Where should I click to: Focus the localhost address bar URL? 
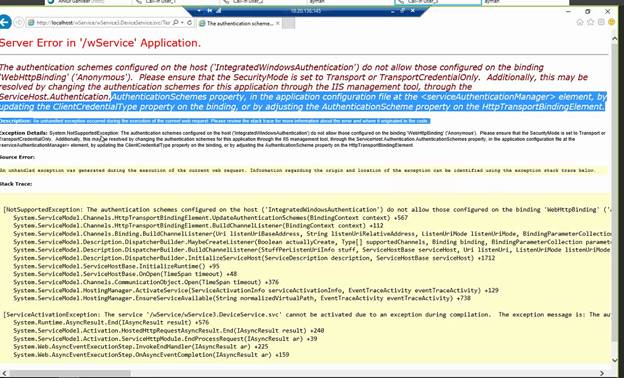tap(103, 23)
